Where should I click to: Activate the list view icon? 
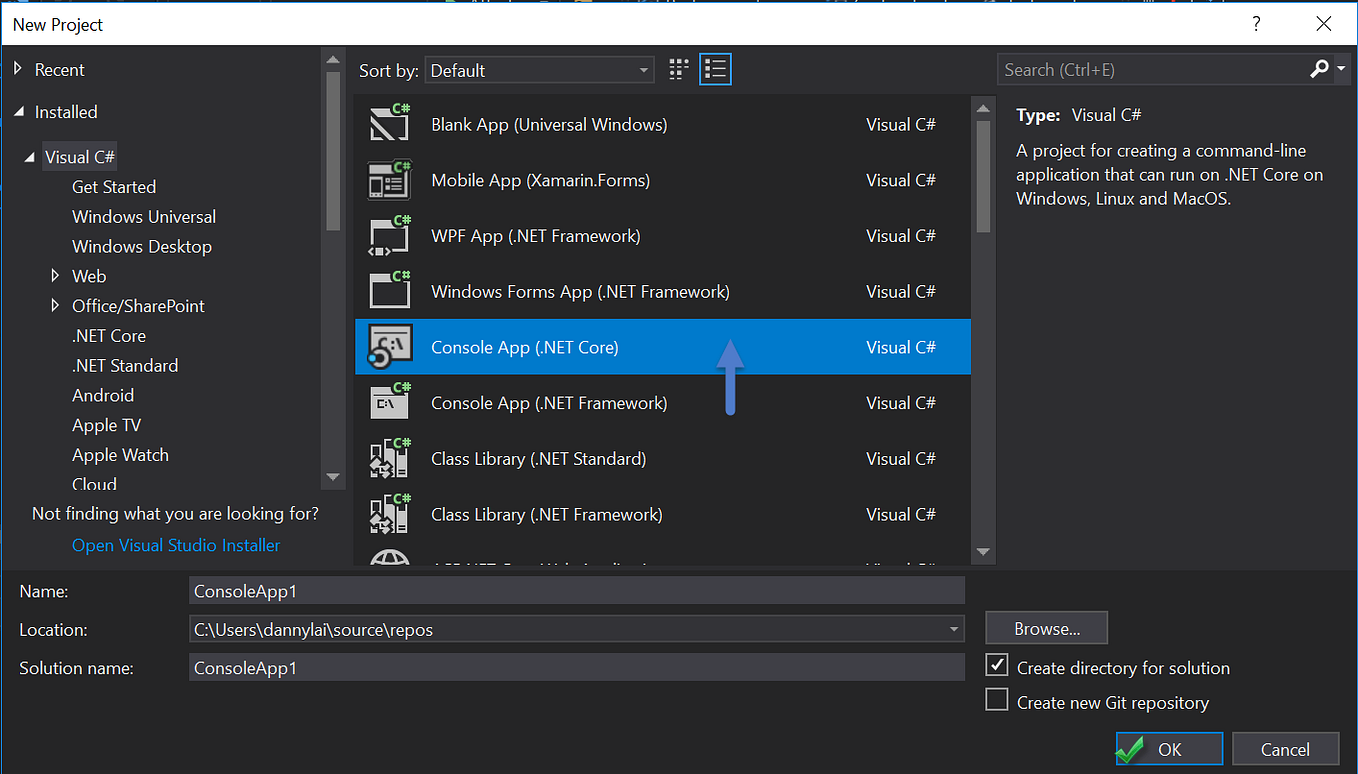pos(715,69)
